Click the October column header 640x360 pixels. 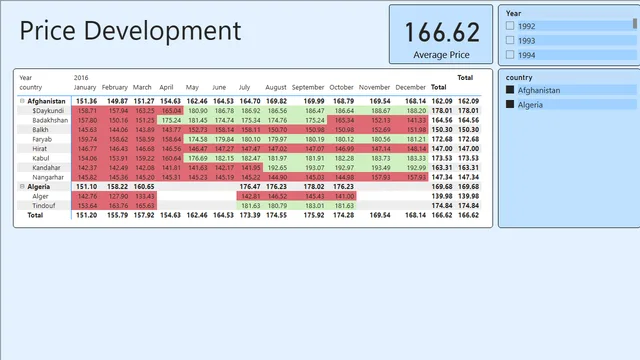click(x=341, y=87)
